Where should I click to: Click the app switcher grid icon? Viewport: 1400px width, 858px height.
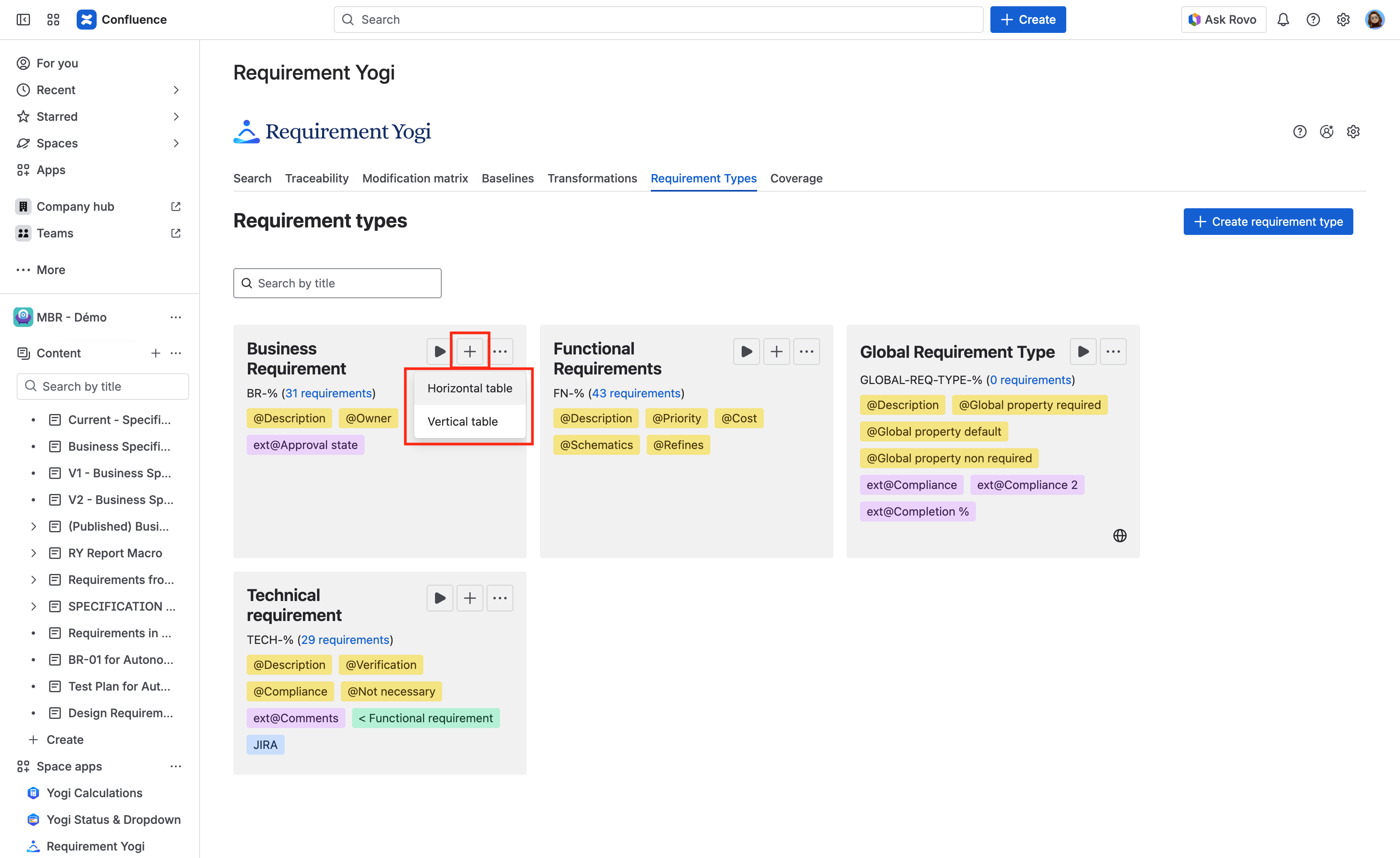(x=53, y=20)
